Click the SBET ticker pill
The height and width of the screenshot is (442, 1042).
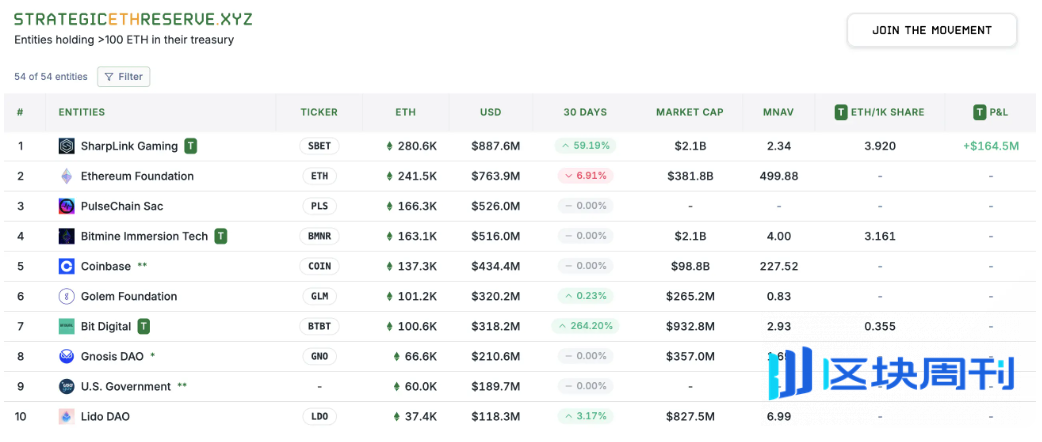click(x=319, y=146)
